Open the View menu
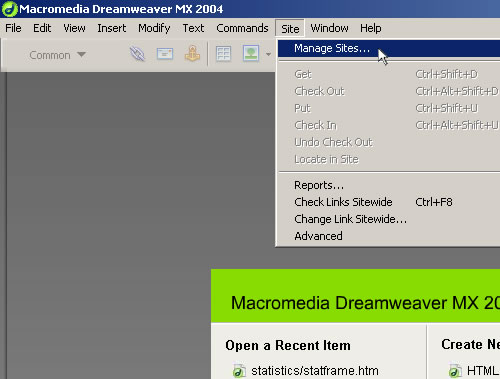 point(74,28)
